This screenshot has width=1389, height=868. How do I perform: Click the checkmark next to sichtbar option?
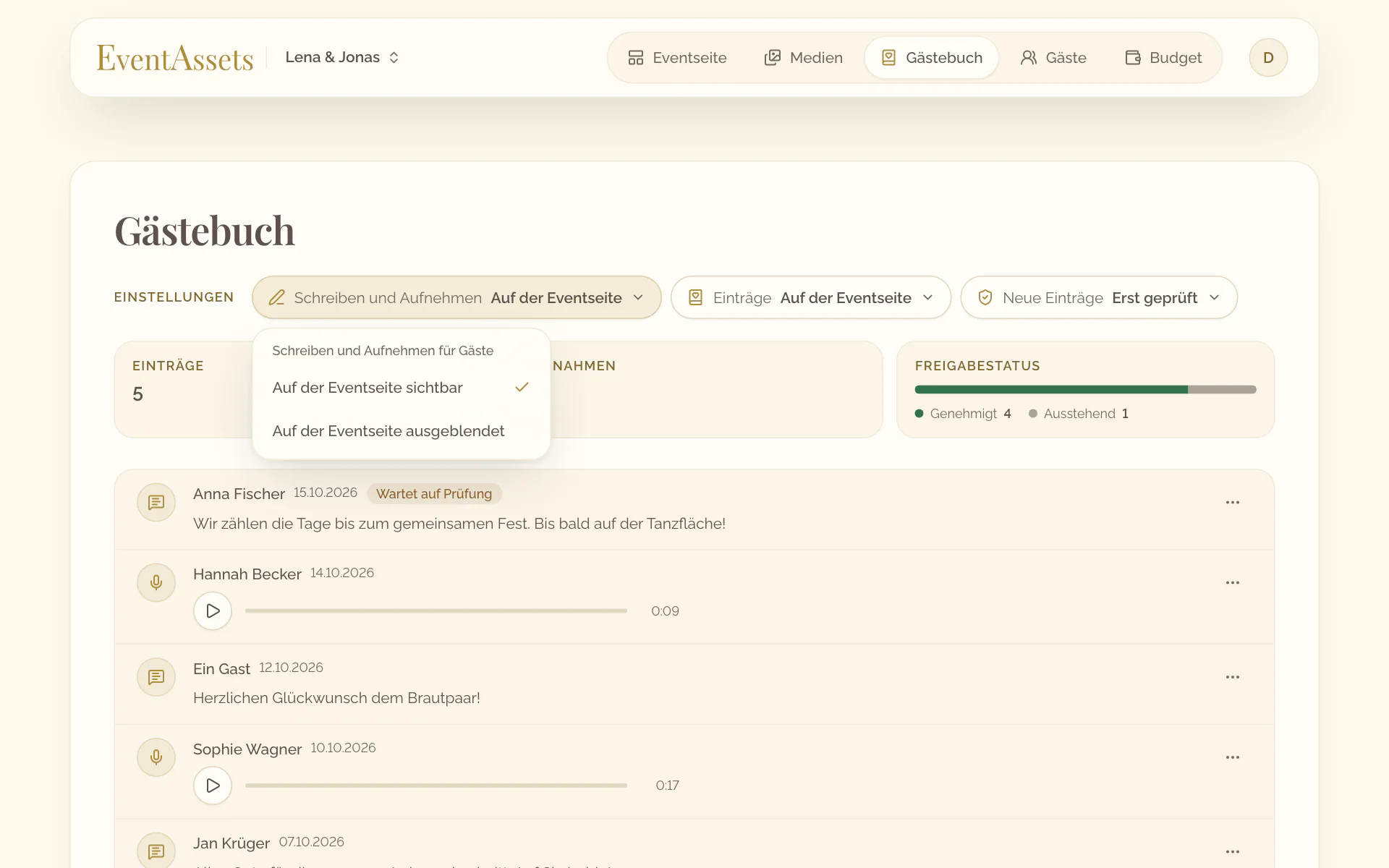tap(522, 387)
